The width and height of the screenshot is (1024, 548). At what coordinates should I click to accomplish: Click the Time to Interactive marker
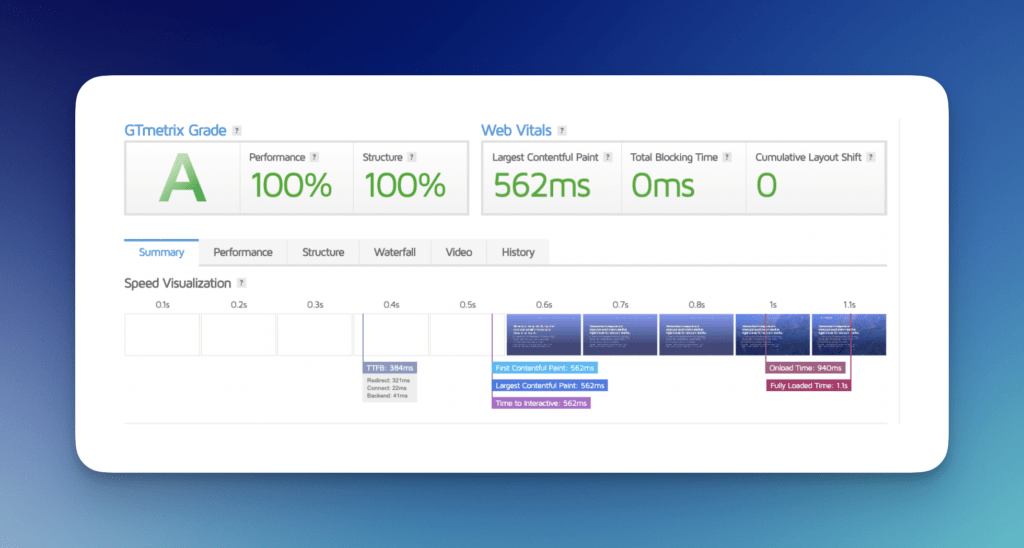(x=541, y=404)
